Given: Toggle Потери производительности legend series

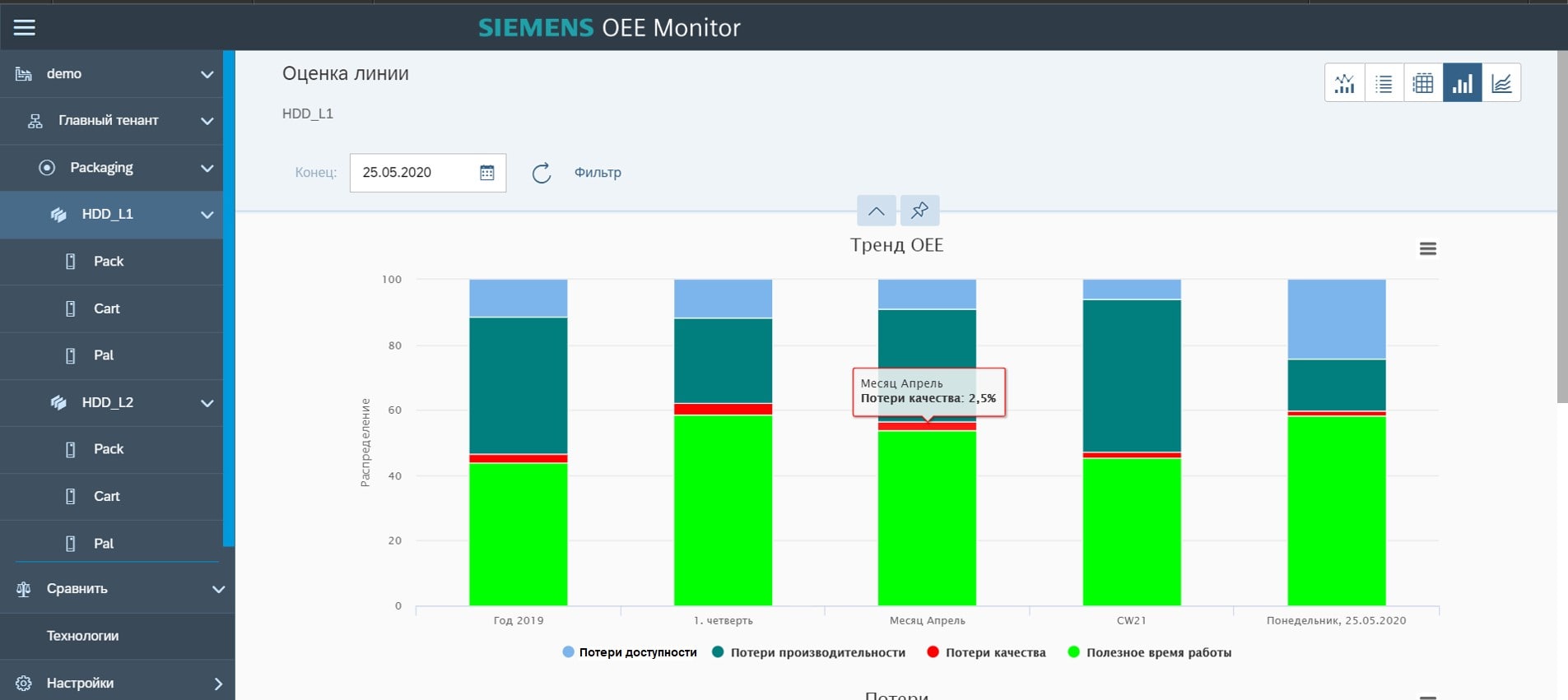Looking at the screenshot, I should pos(809,652).
